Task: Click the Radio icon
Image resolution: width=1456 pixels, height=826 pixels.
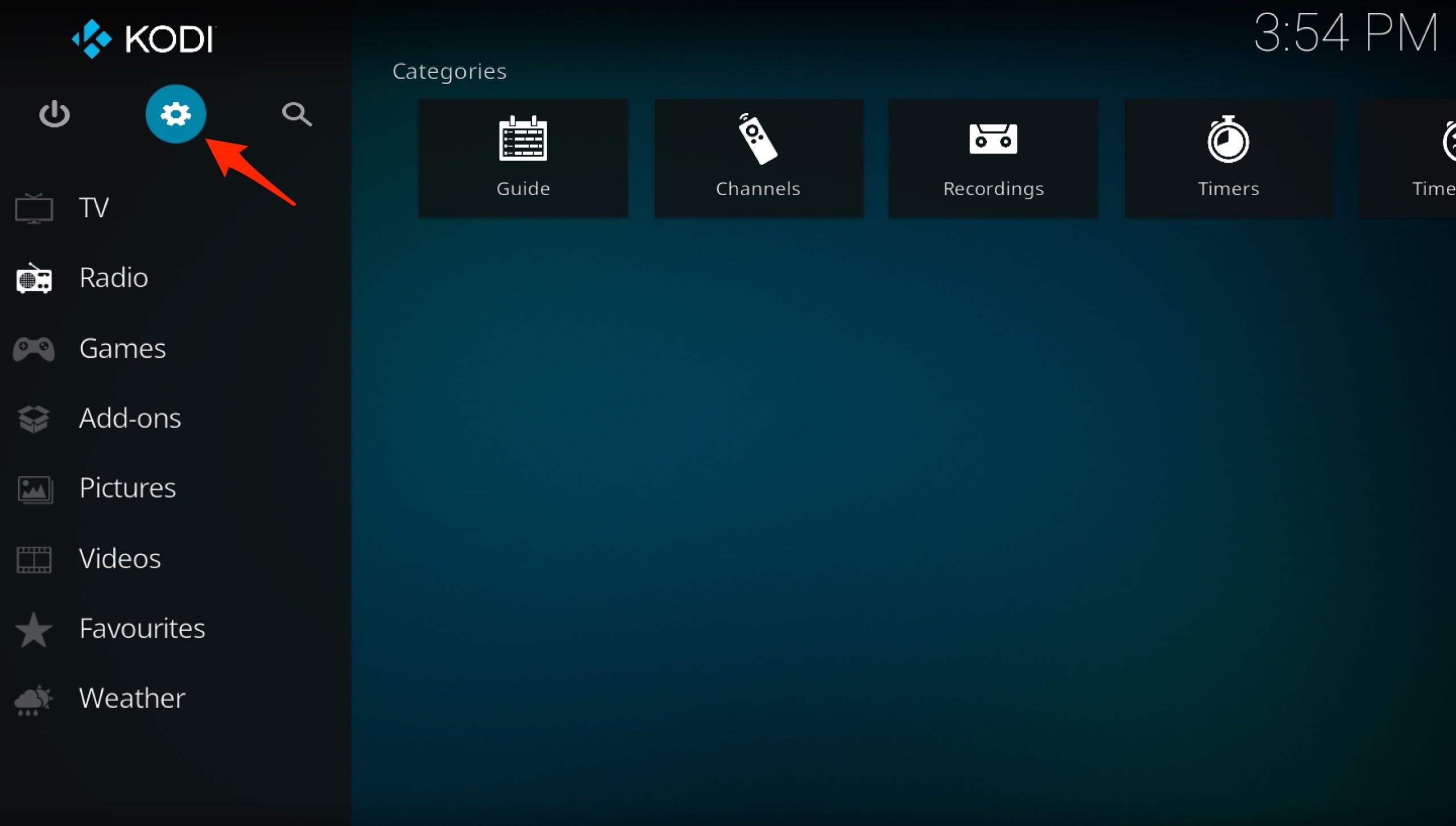Action: (x=35, y=278)
